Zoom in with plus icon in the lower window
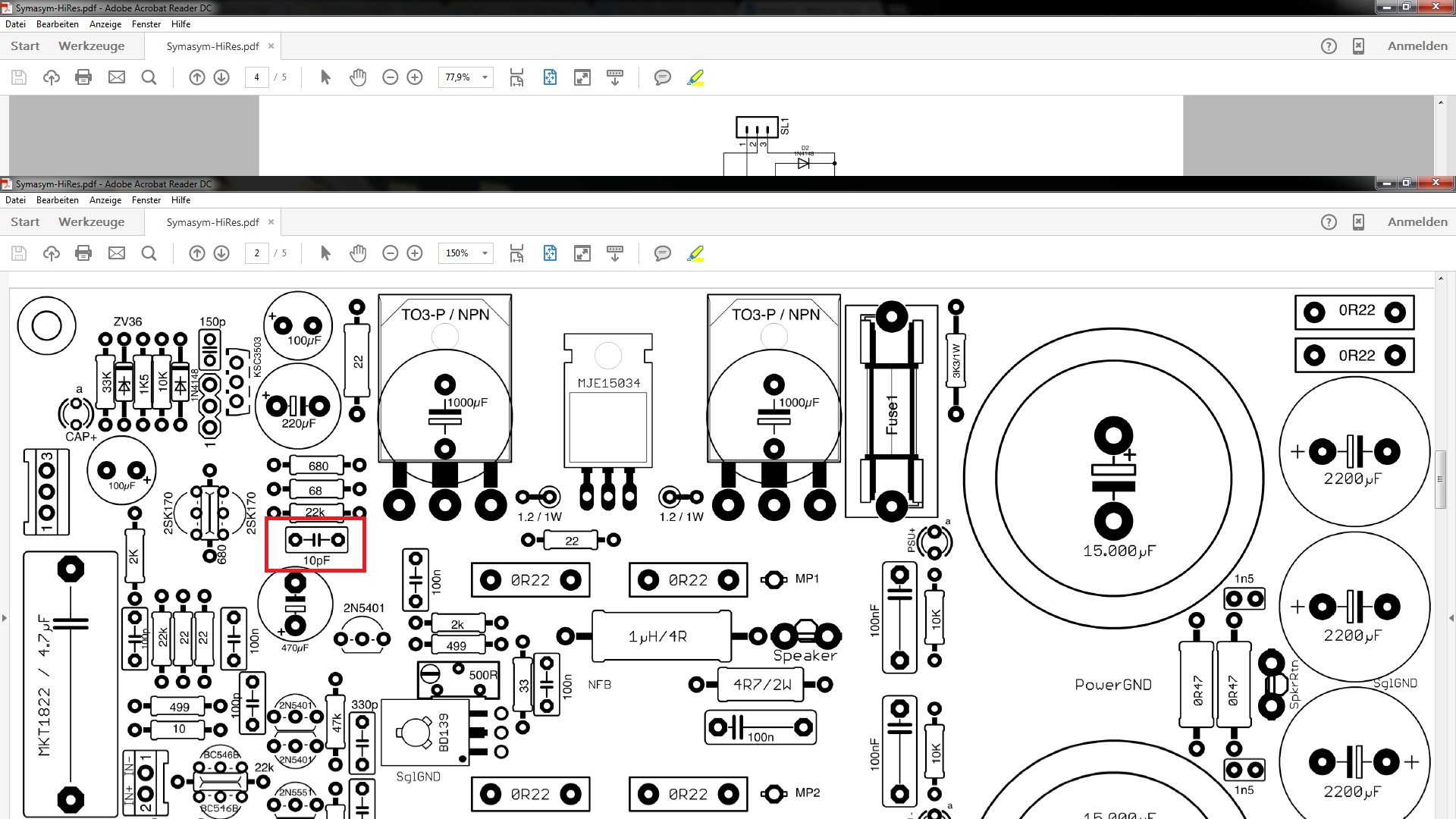The height and width of the screenshot is (819, 1456). click(415, 253)
